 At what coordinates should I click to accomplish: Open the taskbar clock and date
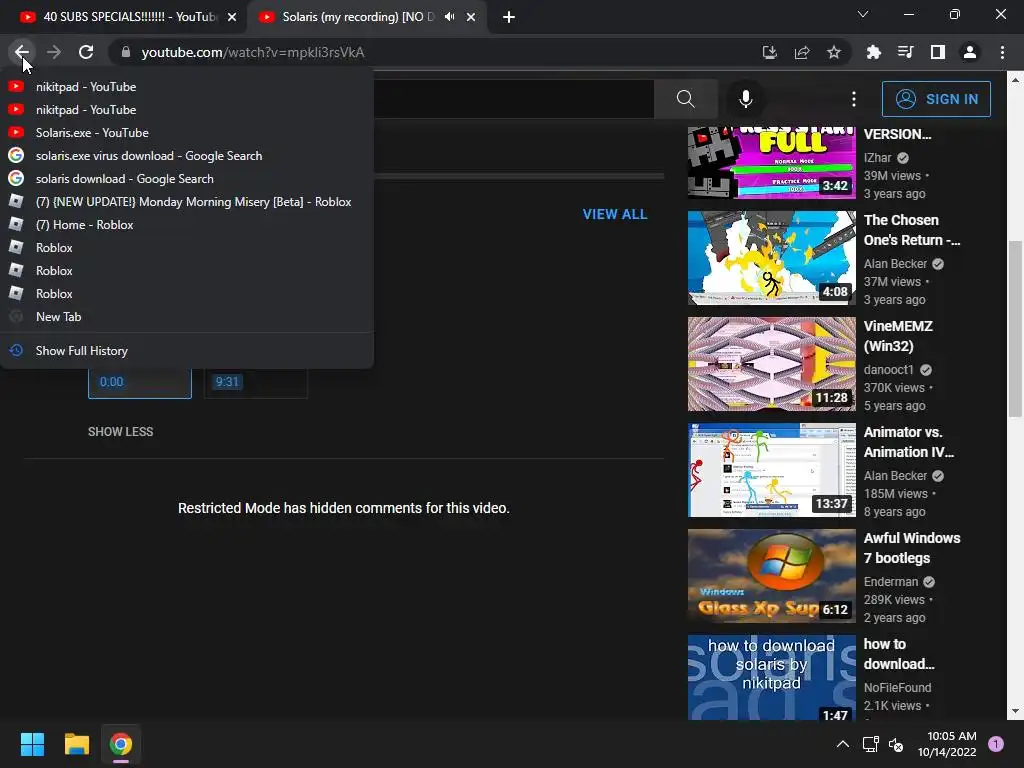pos(947,744)
